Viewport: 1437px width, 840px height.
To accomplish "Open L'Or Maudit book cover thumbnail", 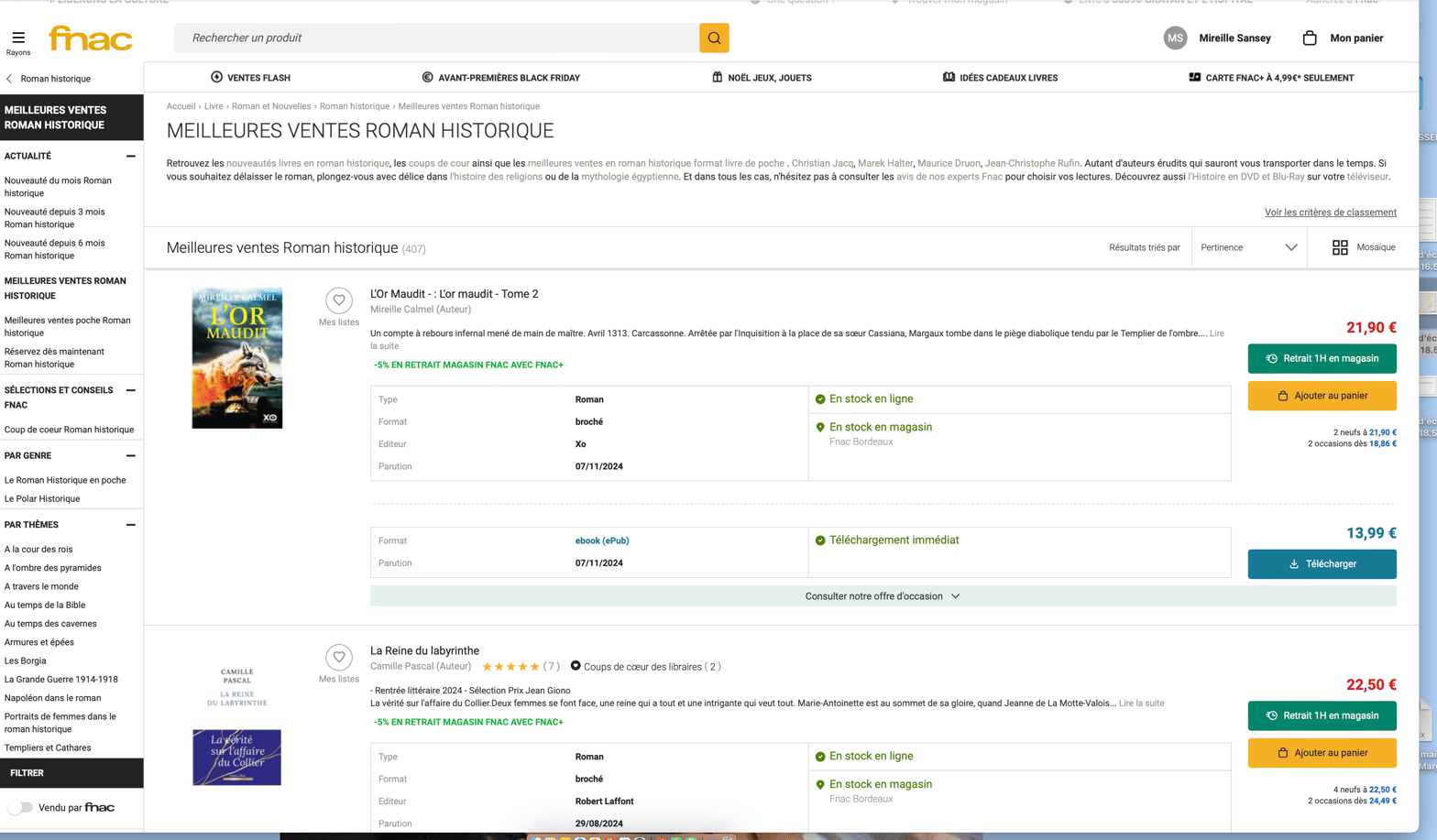I will pyautogui.click(x=237, y=358).
